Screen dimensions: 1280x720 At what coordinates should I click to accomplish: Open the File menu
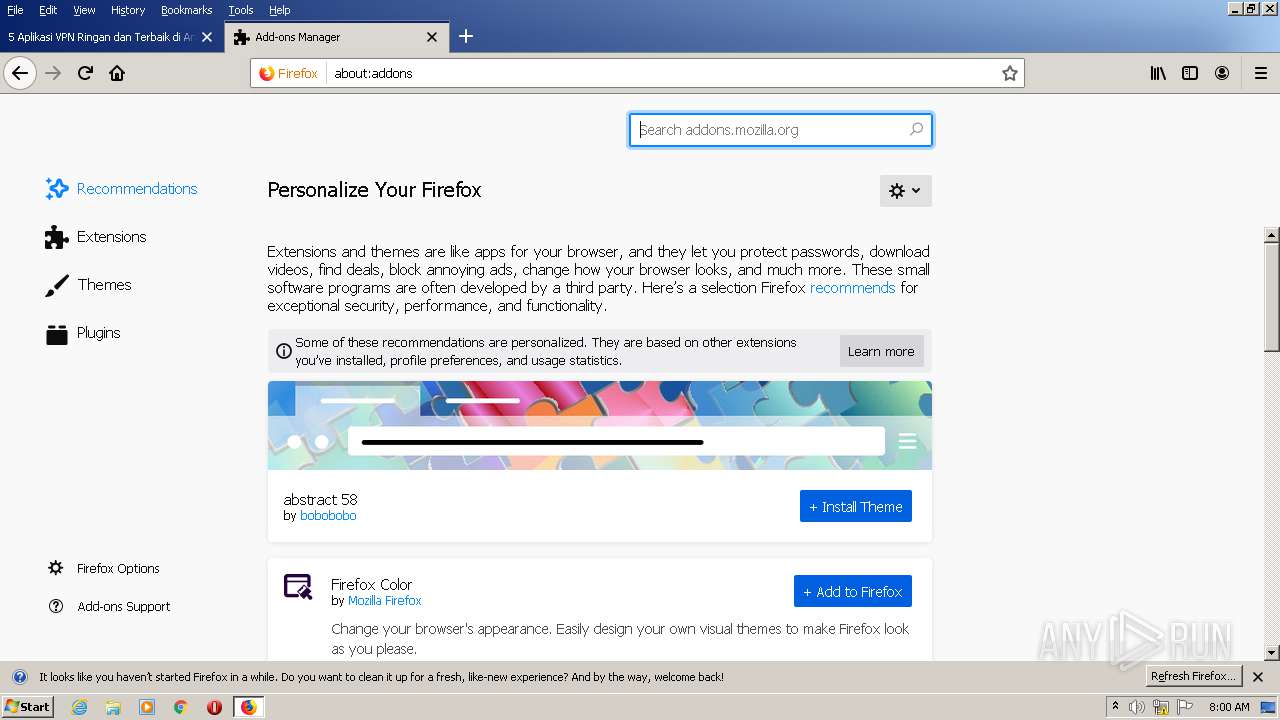15,10
